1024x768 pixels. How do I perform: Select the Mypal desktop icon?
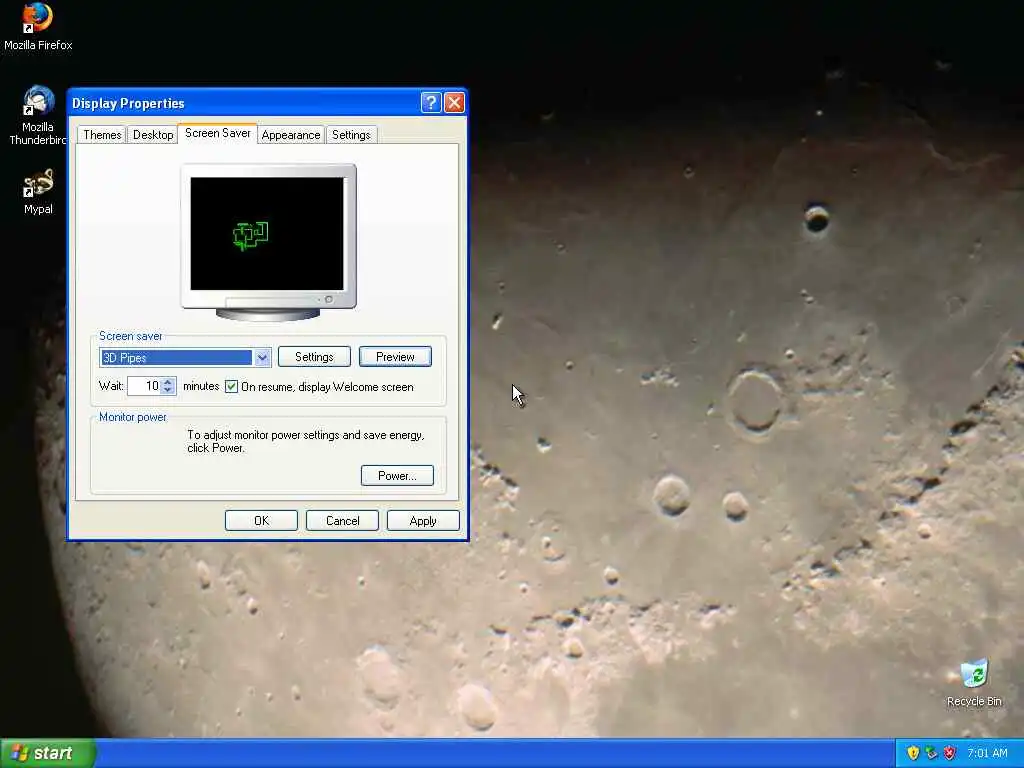tap(38, 191)
